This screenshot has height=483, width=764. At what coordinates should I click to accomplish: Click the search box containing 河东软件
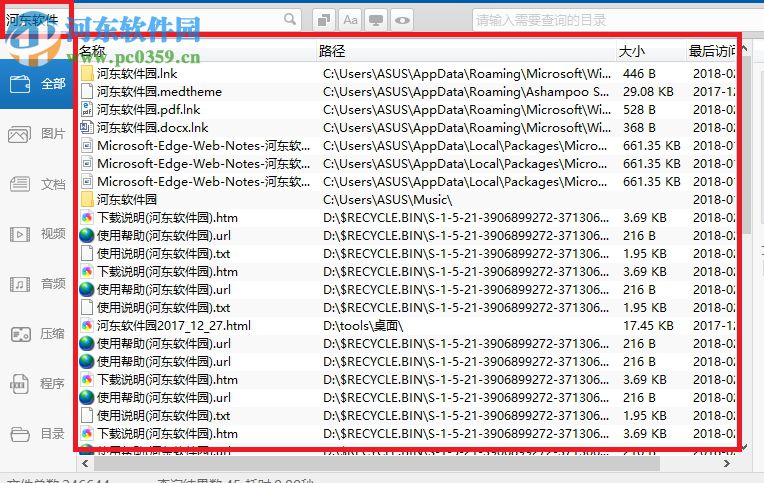tap(151, 20)
